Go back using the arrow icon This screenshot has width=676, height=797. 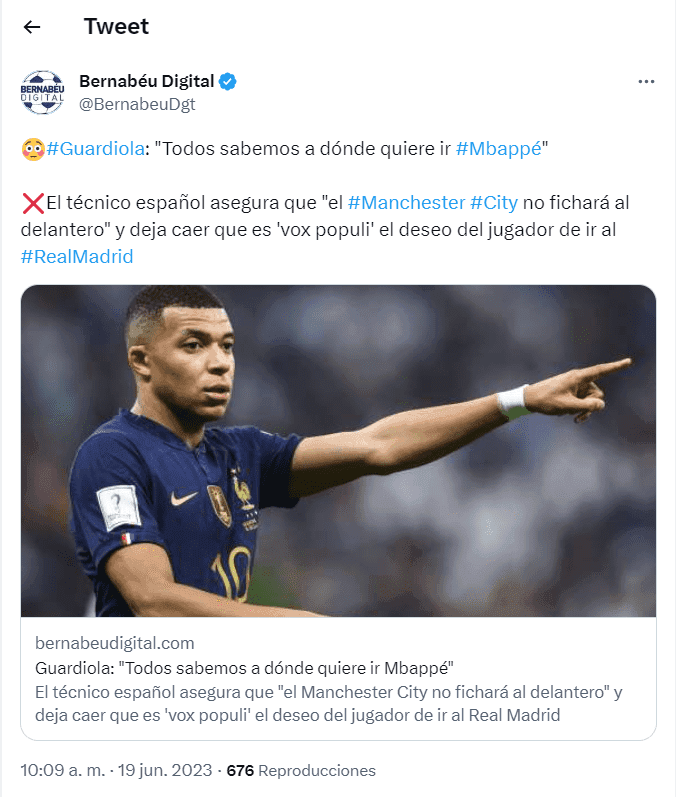point(32,27)
